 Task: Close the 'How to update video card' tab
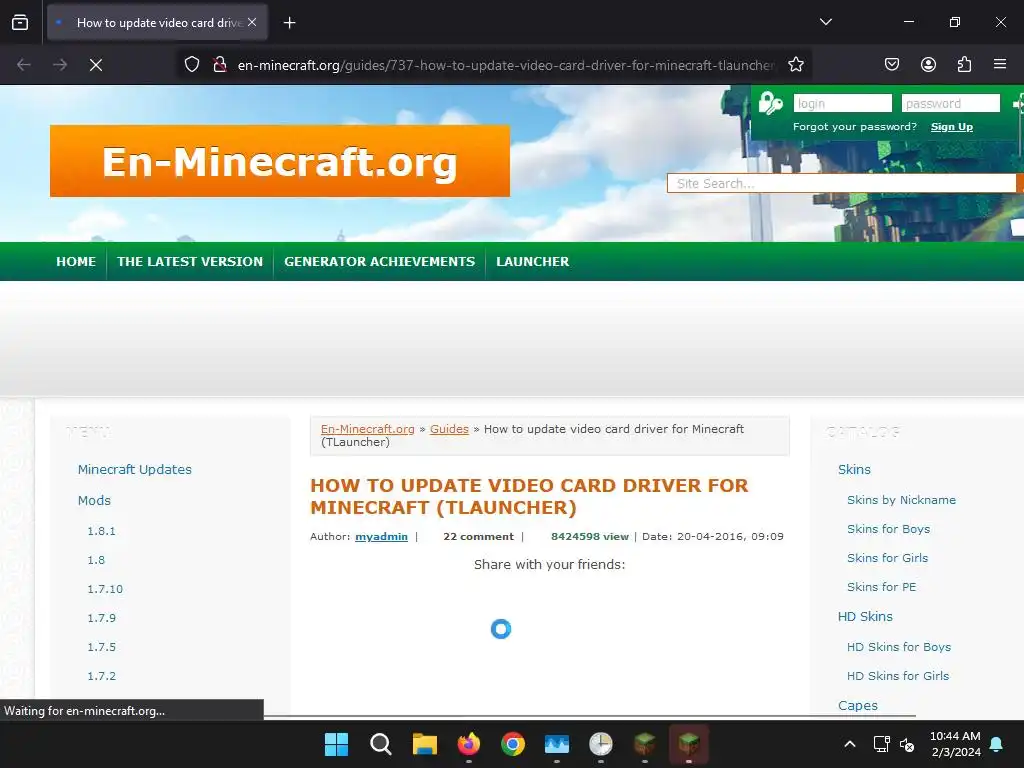(x=252, y=22)
